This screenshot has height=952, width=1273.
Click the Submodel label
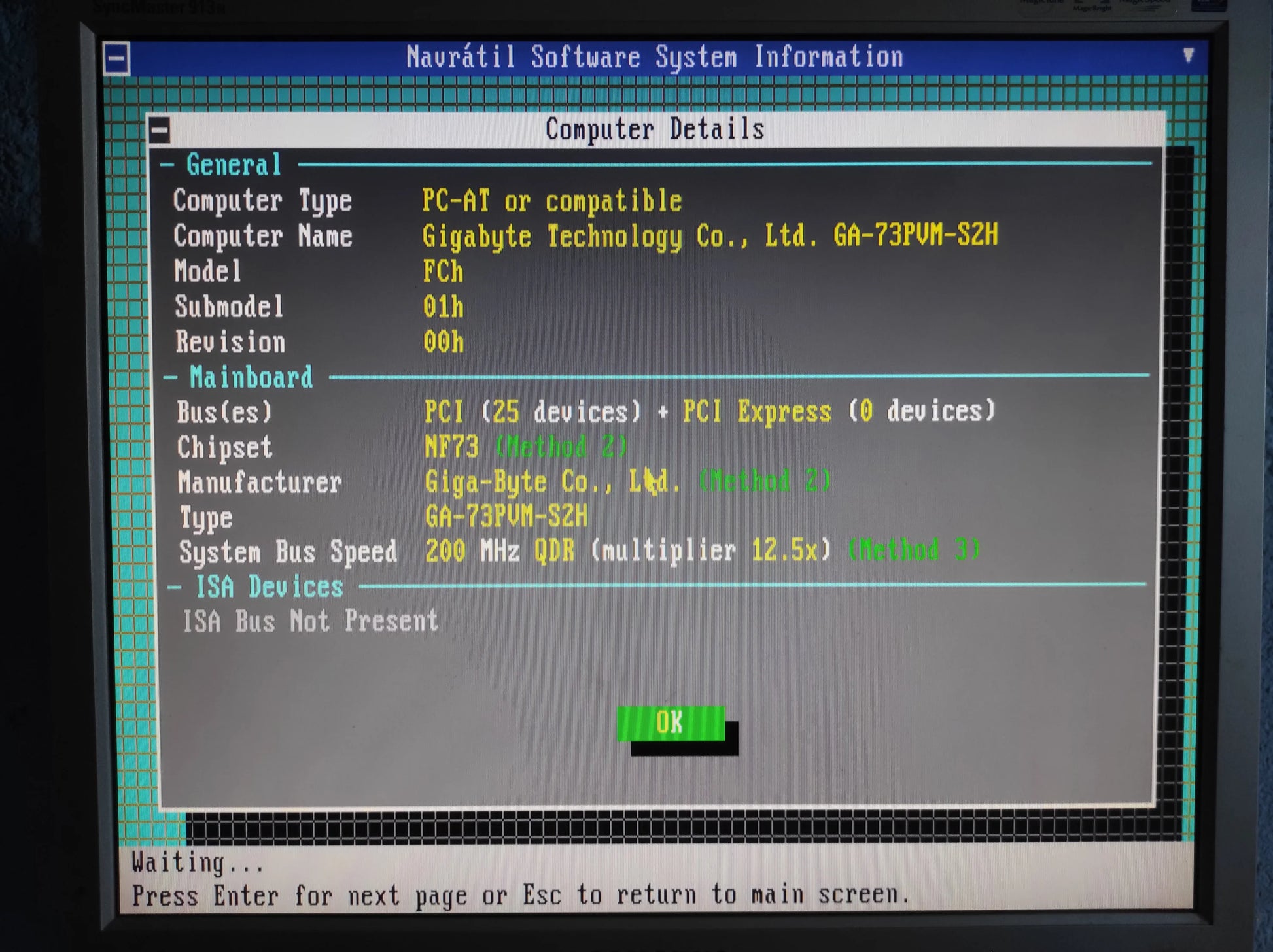pyautogui.click(x=229, y=307)
